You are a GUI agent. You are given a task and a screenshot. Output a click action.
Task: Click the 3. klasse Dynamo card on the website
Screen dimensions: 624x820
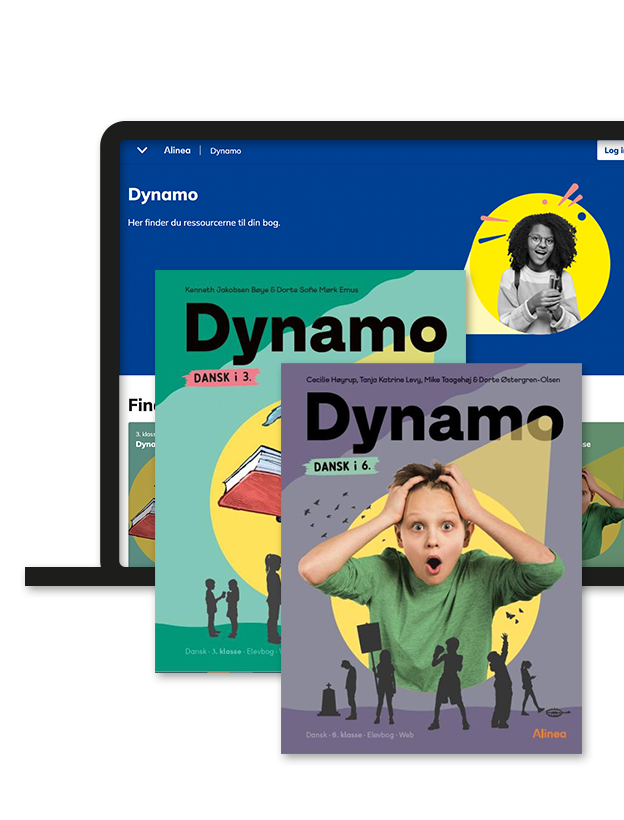[x=142, y=494]
